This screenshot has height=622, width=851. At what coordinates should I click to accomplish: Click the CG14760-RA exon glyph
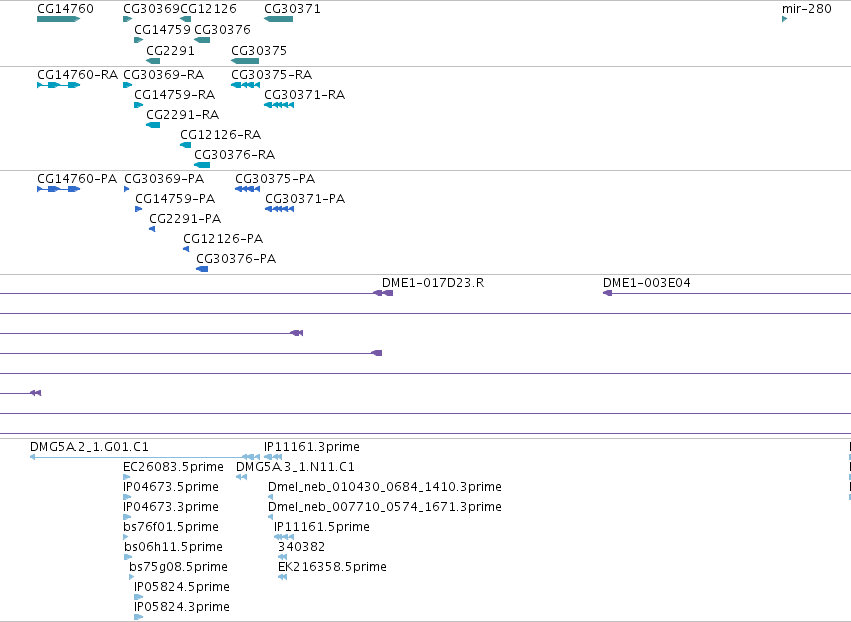[x=59, y=85]
